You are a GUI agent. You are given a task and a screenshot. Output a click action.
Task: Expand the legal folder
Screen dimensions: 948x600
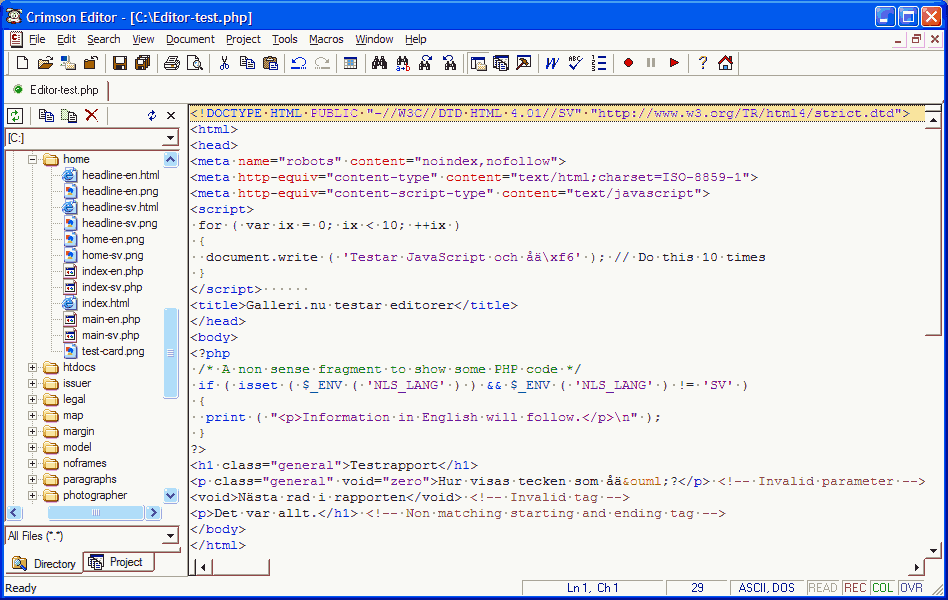point(33,400)
